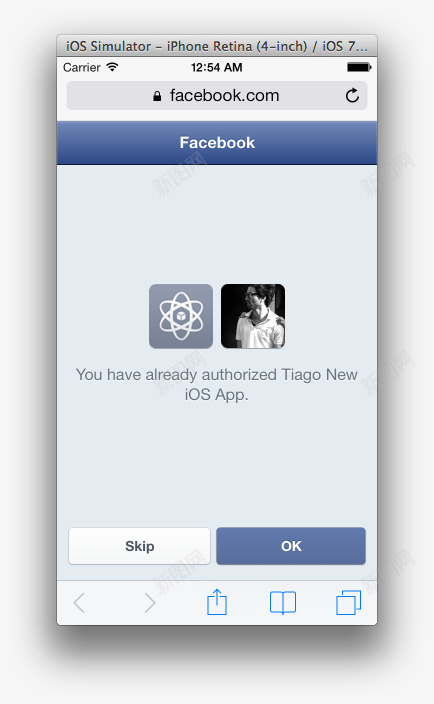The image size is (434, 704).
Task: Go back using Safari's back arrow
Action: tap(79, 603)
